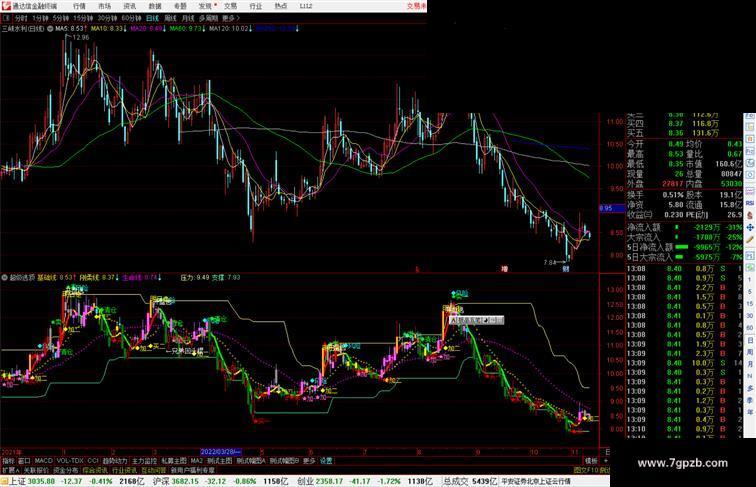Image resolution: width=756 pixels, height=487 pixels.
Task: Select the 年 period in right sidebar
Action: [750, 412]
